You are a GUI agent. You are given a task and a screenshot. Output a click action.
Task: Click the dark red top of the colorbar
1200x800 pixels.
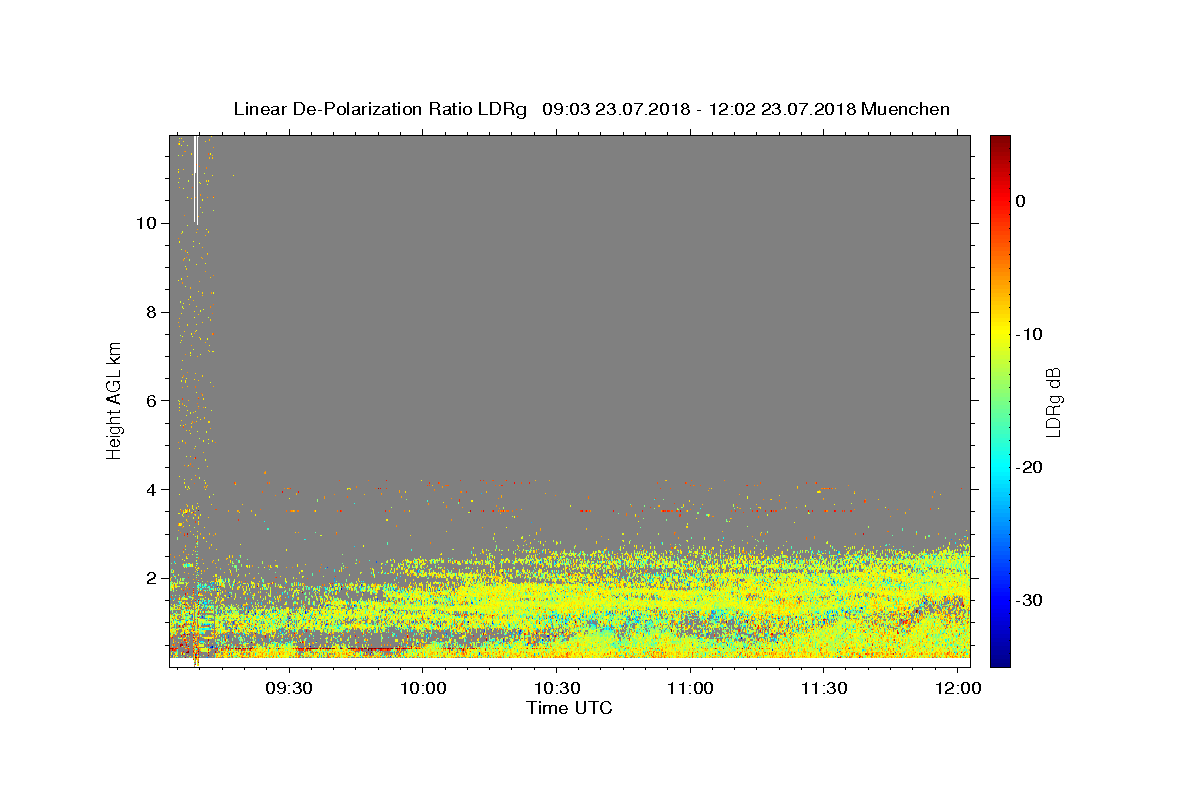click(x=1000, y=143)
